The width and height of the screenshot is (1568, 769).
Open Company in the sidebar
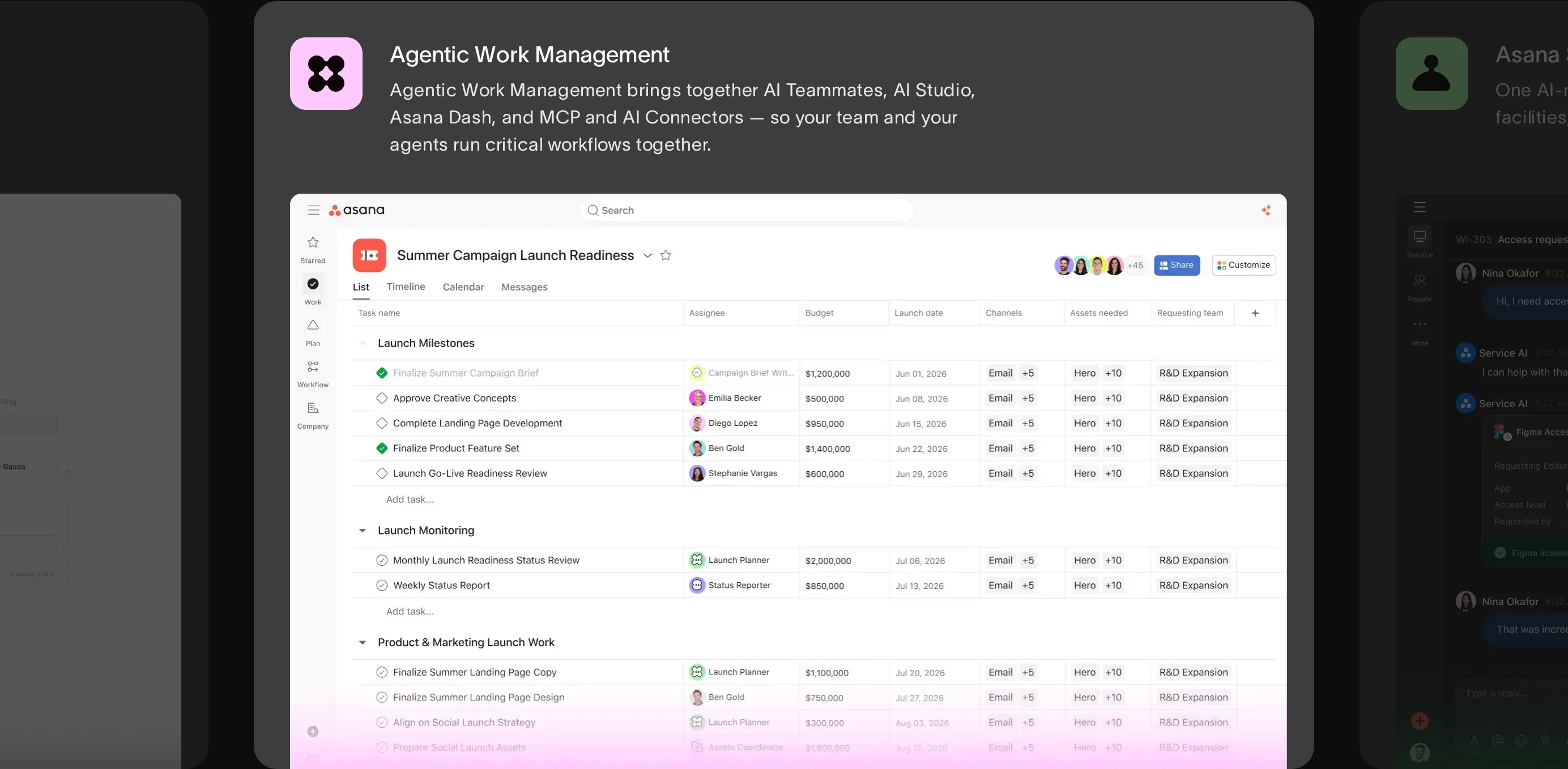pos(313,415)
